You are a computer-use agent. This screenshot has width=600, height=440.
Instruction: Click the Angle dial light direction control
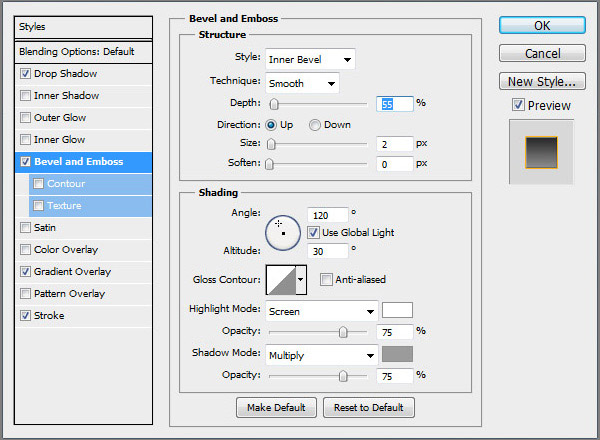(x=282, y=232)
